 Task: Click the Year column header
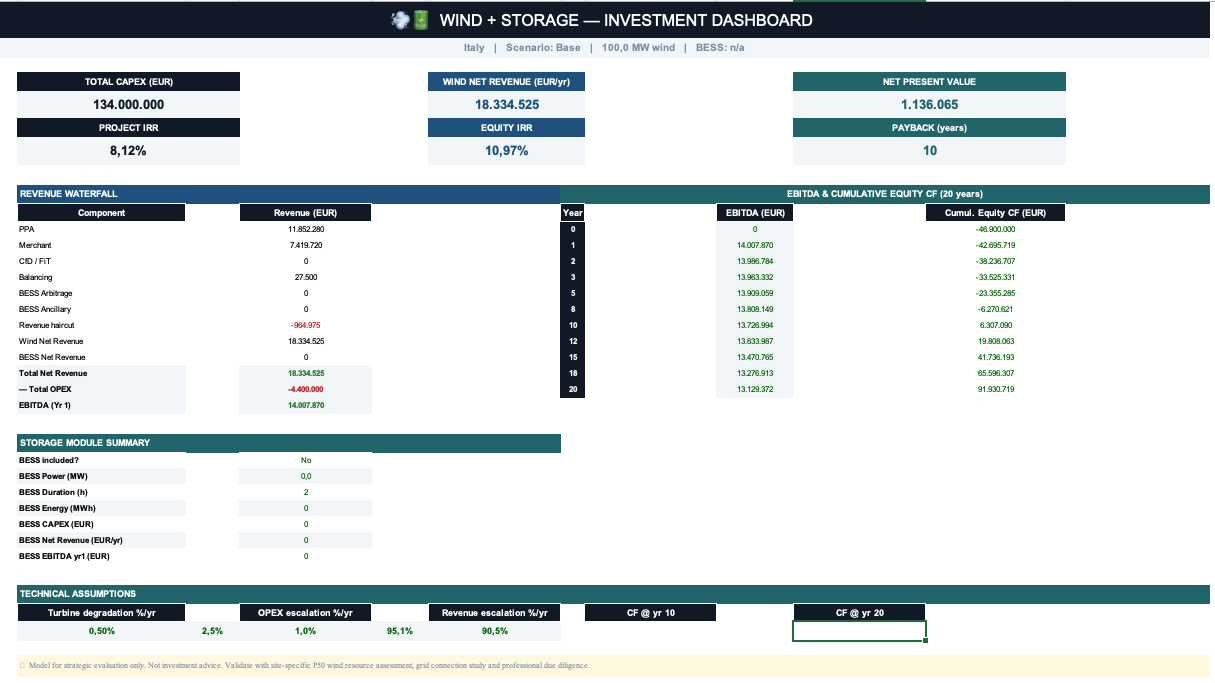tap(573, 213)
